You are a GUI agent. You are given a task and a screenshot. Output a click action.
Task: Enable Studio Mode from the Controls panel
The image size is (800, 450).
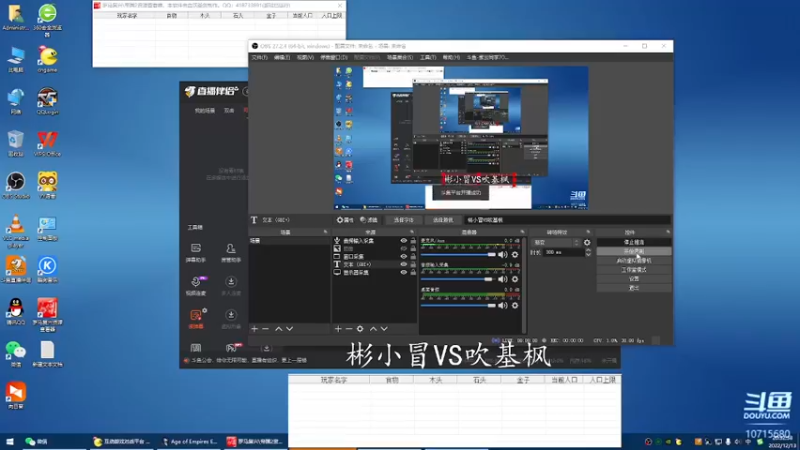[634, 270]
